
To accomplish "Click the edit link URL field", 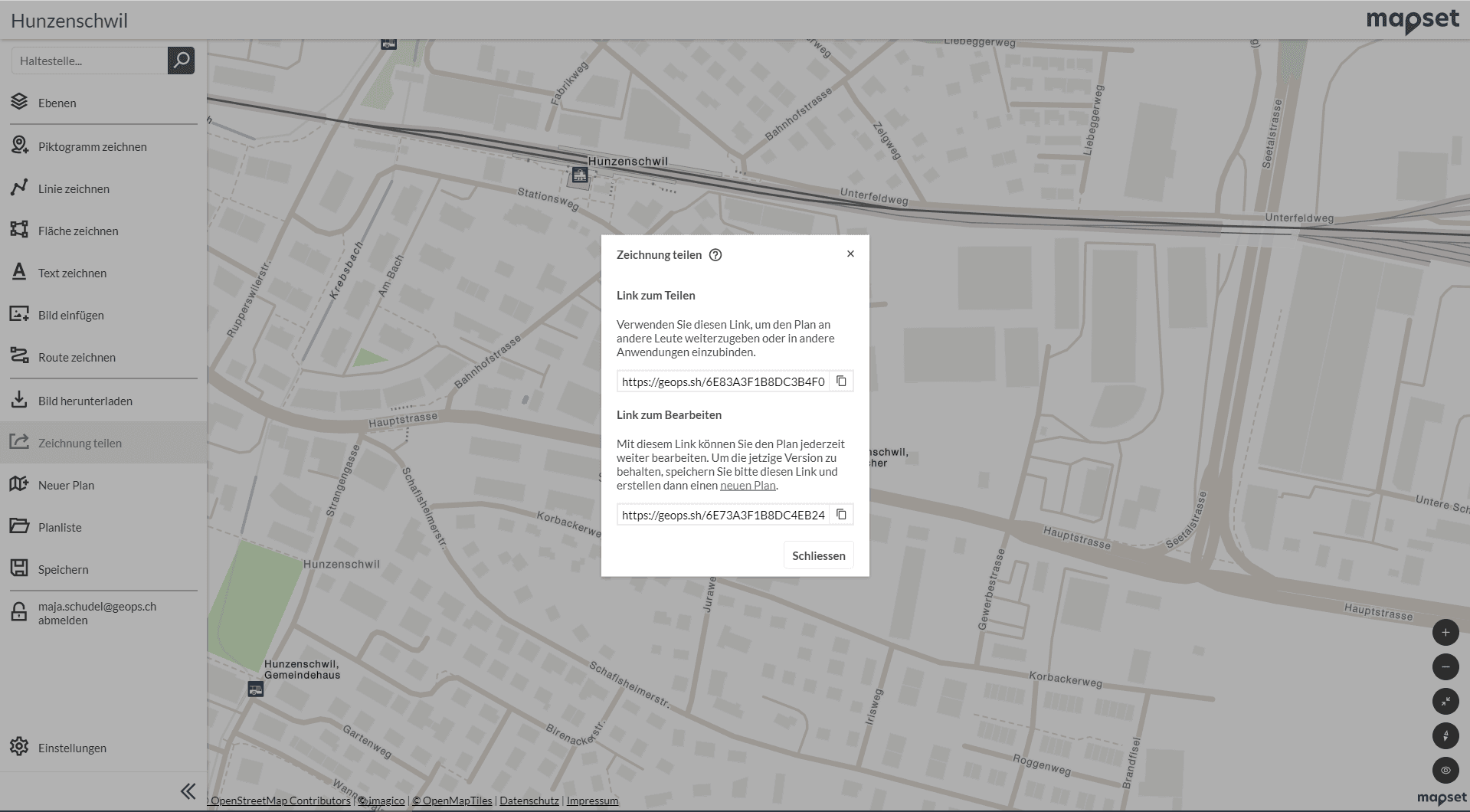I will pos(722,515).
